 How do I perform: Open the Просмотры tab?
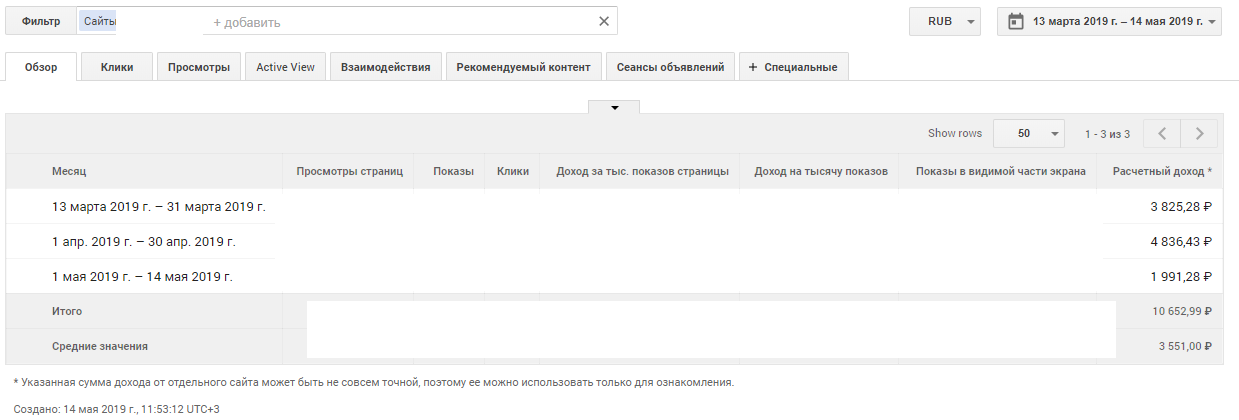(x=198, y=67)
